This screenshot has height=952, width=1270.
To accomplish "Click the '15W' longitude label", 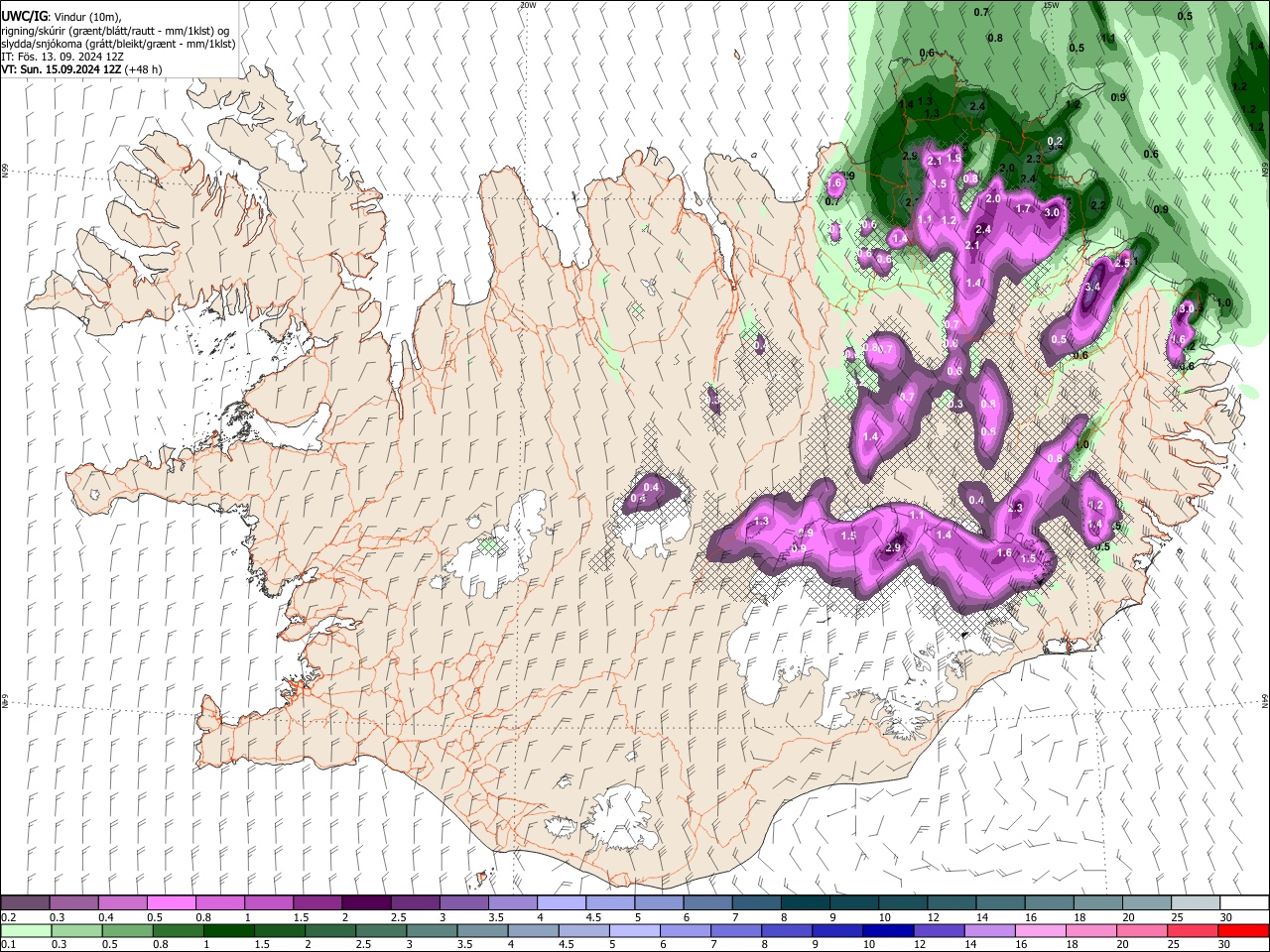I will pos(1051,5).
